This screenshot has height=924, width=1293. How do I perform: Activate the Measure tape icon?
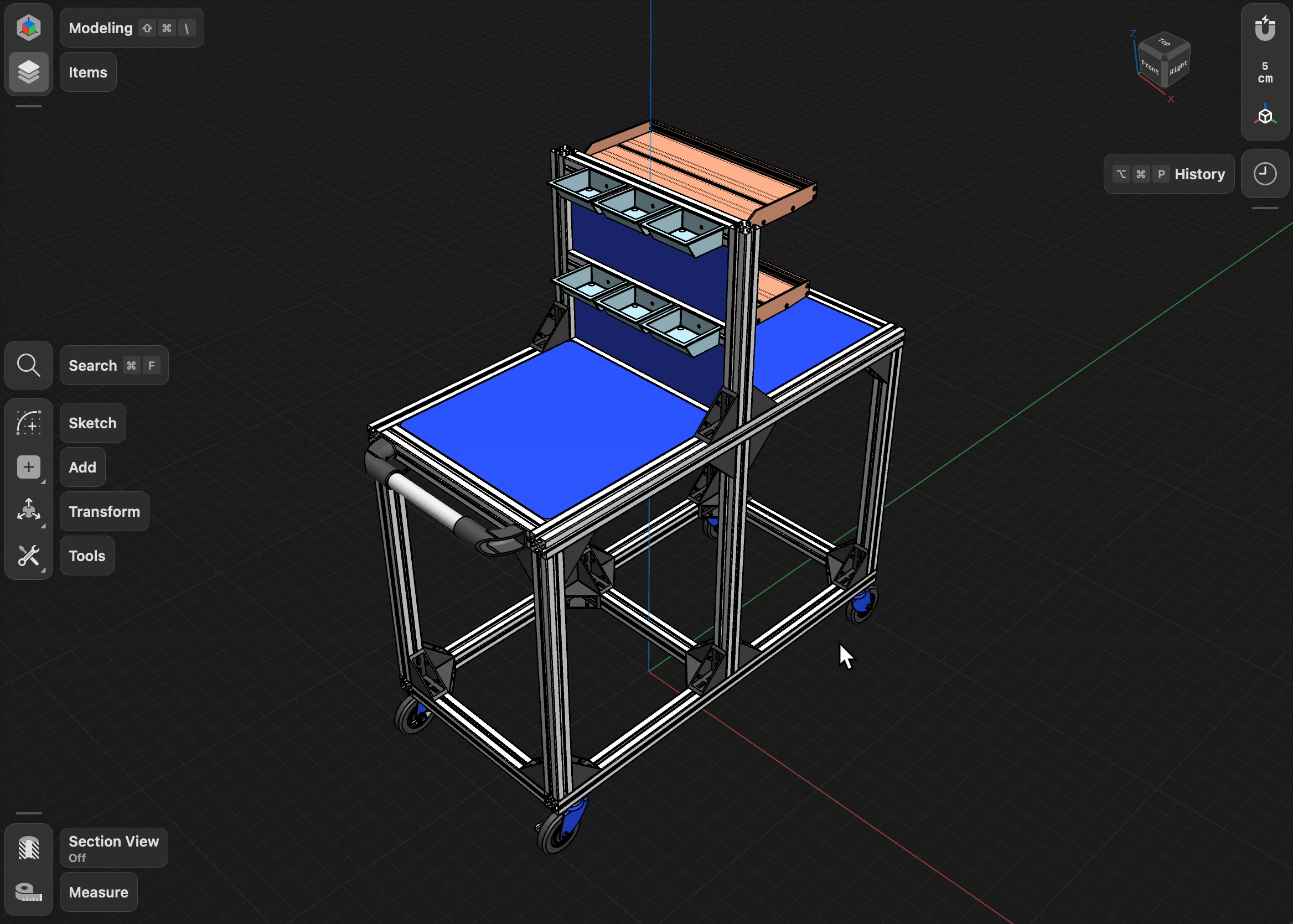click(28, 891)
